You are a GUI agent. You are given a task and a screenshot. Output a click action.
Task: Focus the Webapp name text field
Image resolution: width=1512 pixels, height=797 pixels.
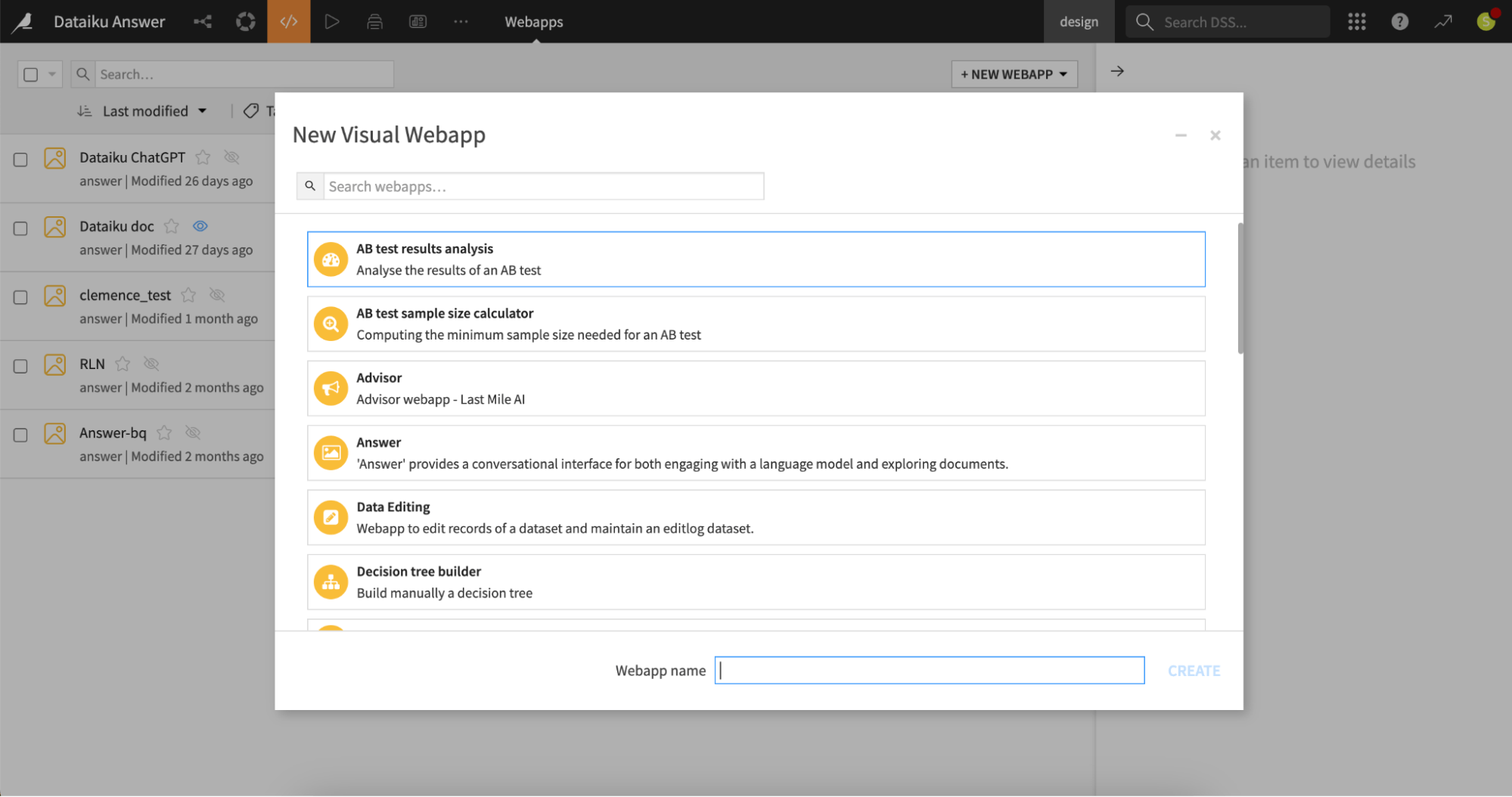pyautogui.click(x=929, y=671)
